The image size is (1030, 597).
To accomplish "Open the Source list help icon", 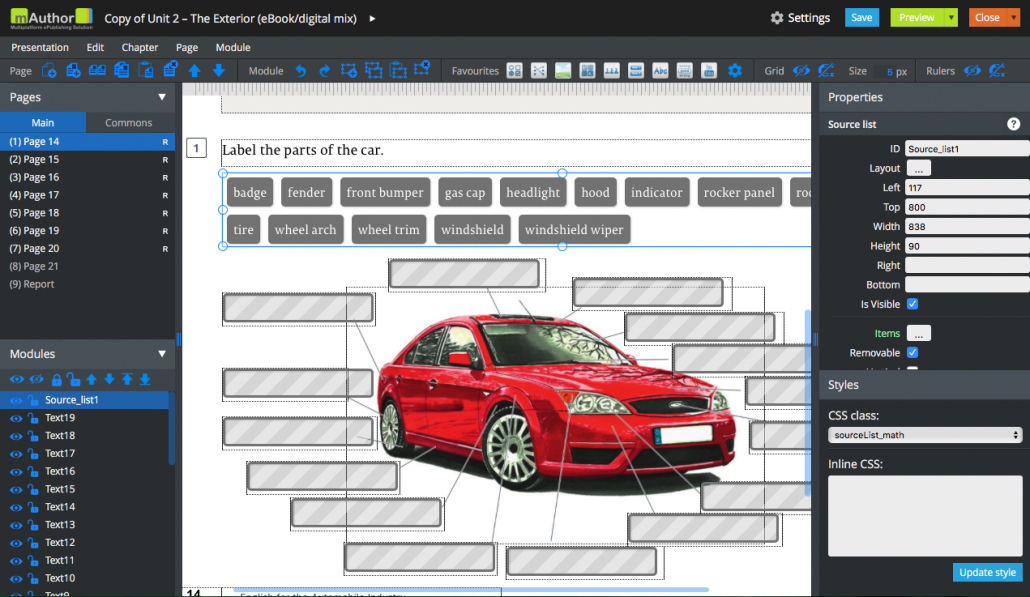I will coord(1014,124).
